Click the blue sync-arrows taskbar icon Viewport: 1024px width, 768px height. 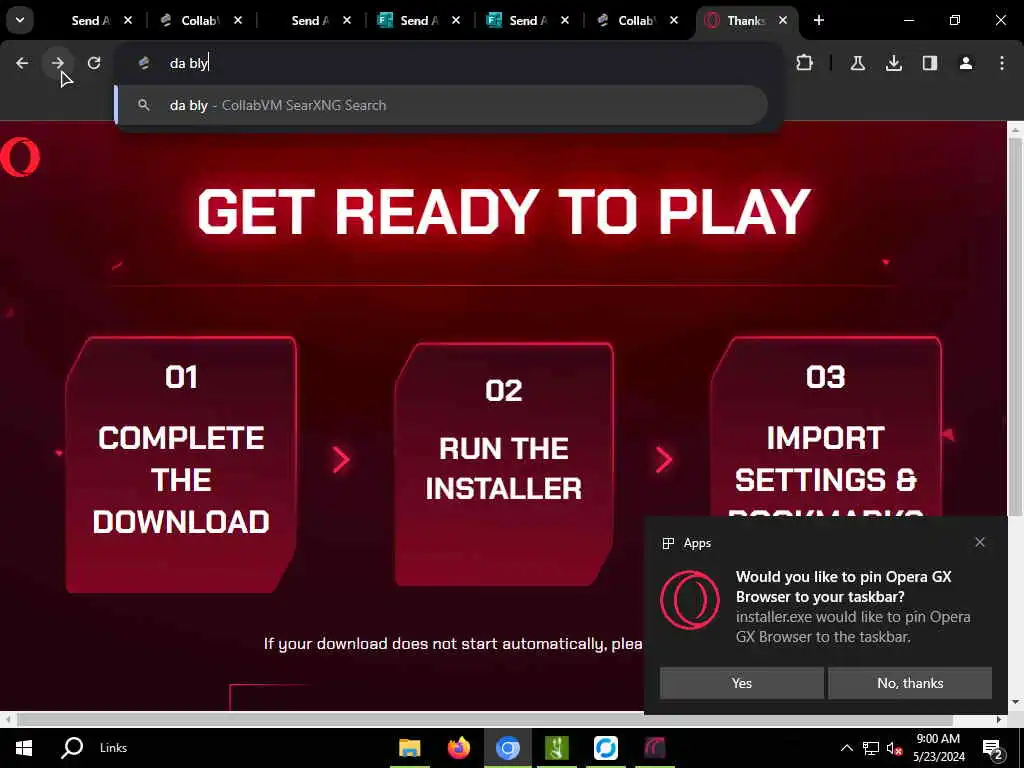coord(605,748)
